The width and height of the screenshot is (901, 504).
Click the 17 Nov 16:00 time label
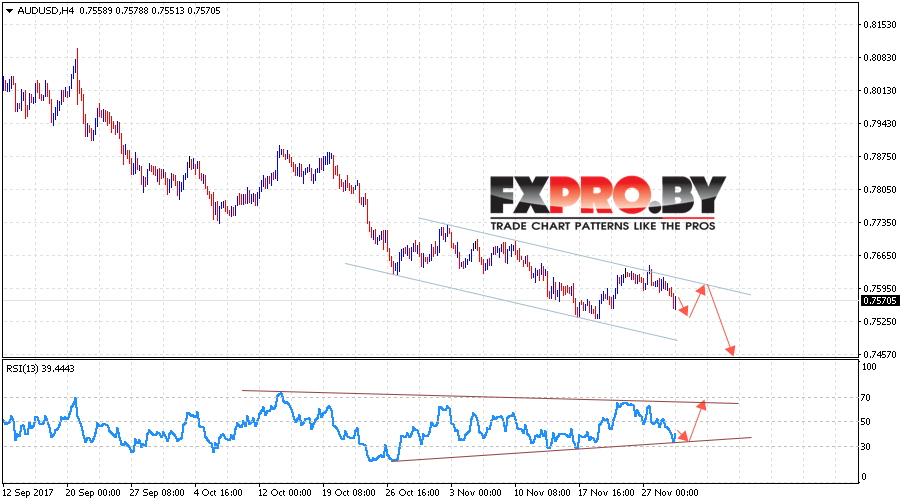click(x=606, y=493)
